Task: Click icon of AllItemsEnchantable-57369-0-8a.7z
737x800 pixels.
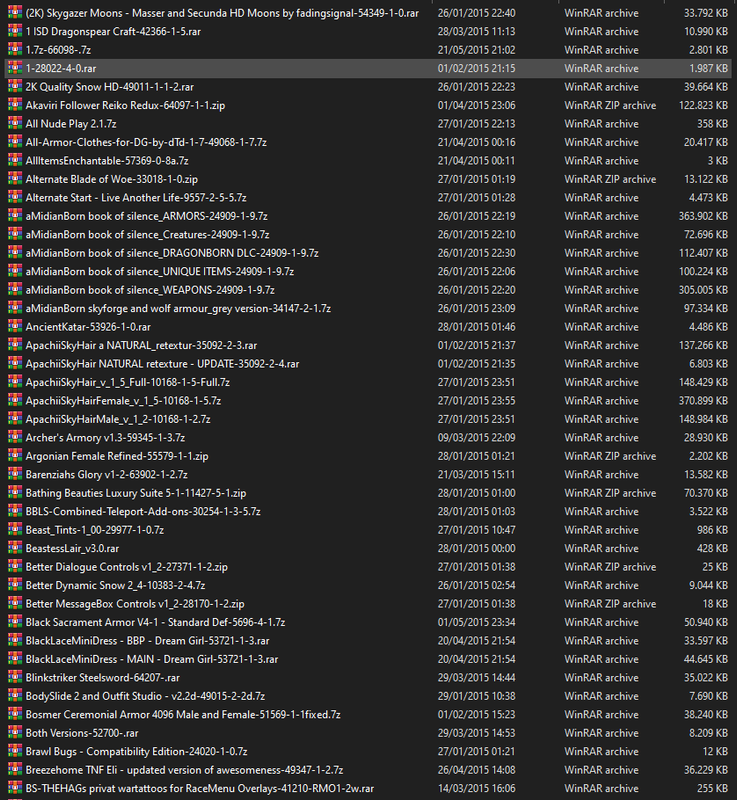Action: click(x=15, y=160)
